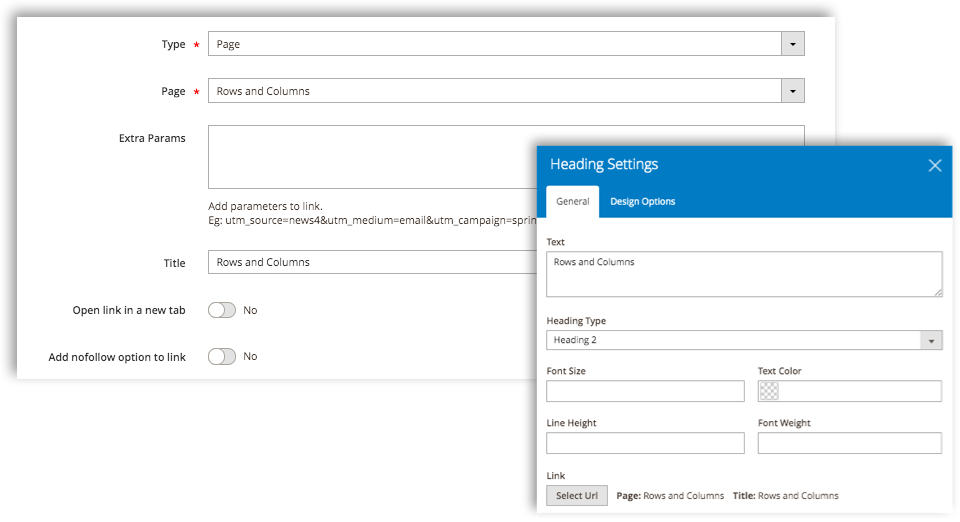Click the Font Weight input box
The height and width of the screenshot is (522, 960).
pyautogui.click(x=849, y=443)
